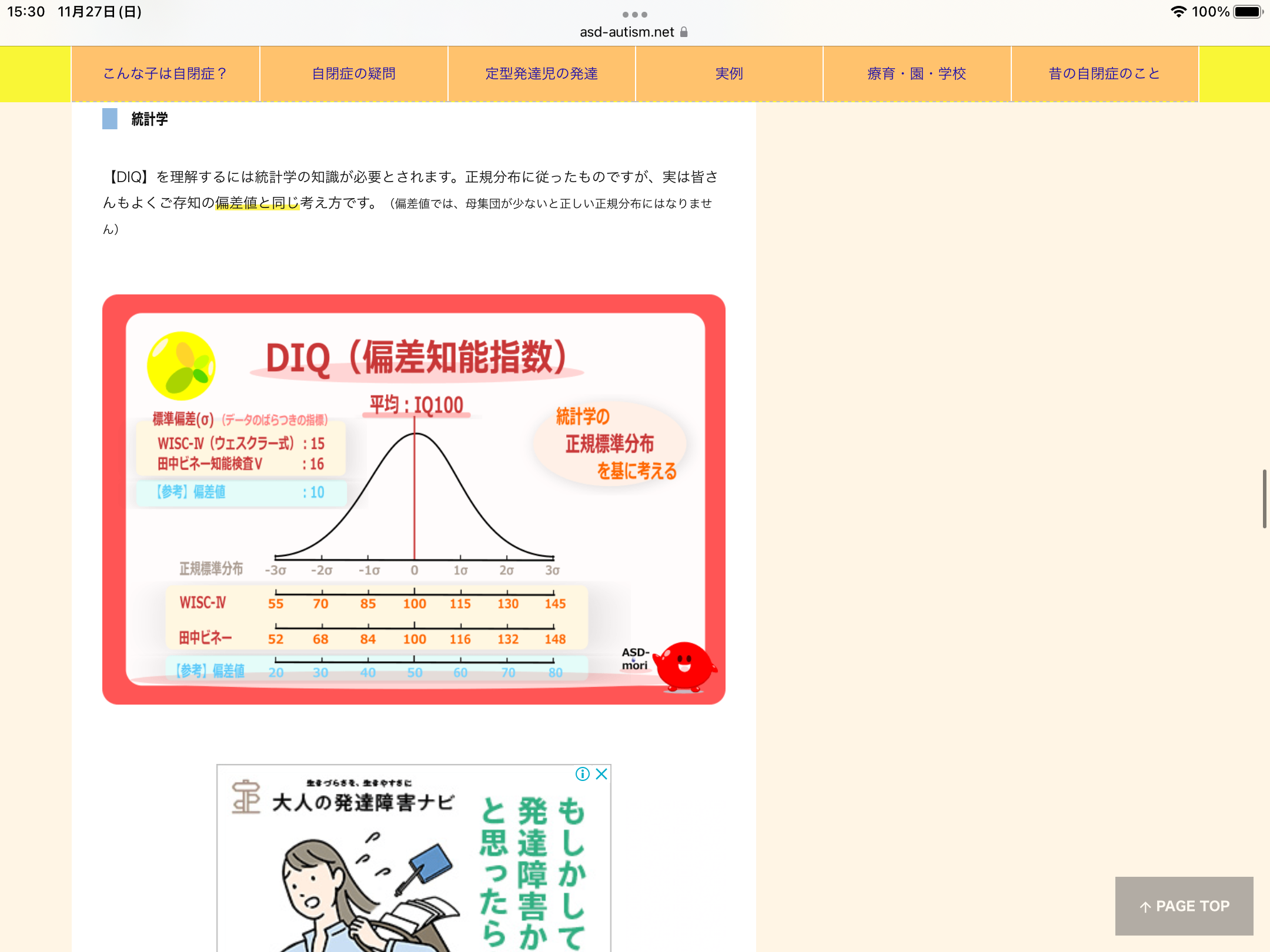This screenshot has height=952, width=1270.
Task: Open 昔の自閉症のこと navigation item
Action: tap(1104, 74)
